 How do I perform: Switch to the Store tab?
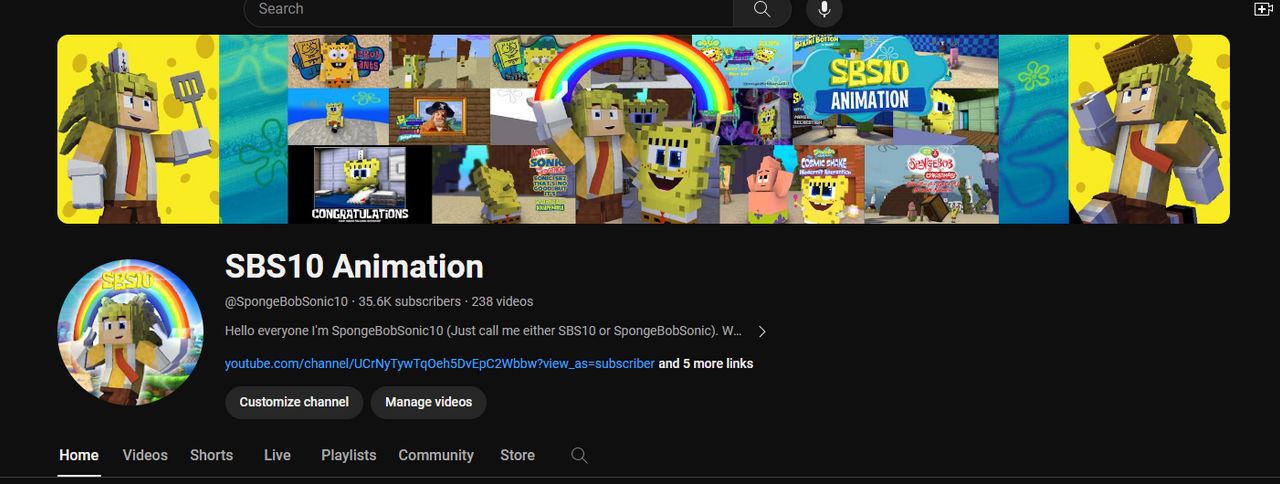[517, 455]
